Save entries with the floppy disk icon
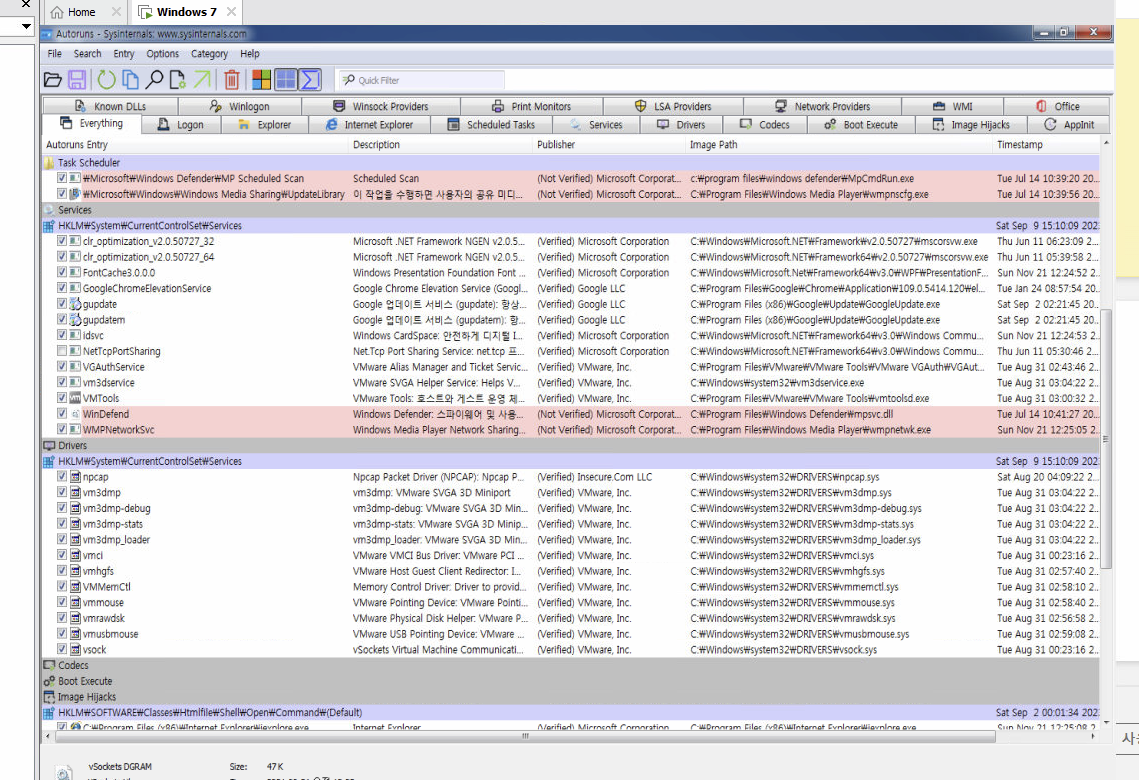 click(77, 80)
